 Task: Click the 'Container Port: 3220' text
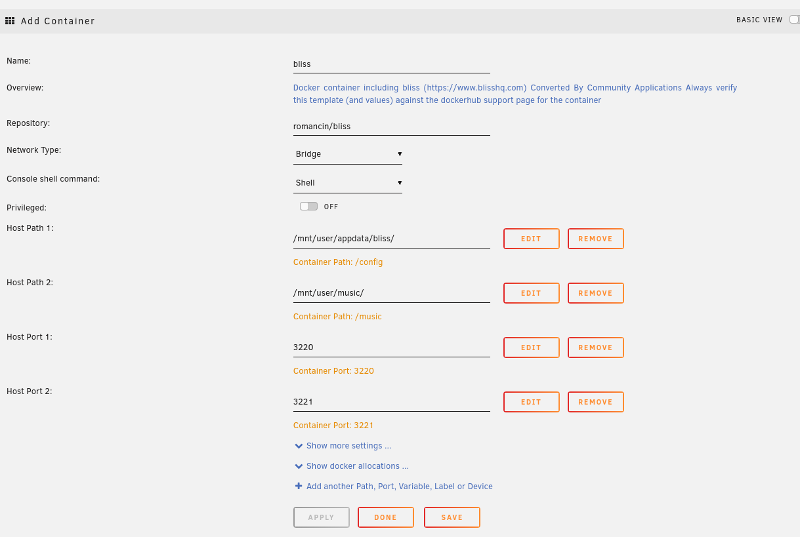tap(333, 371)
